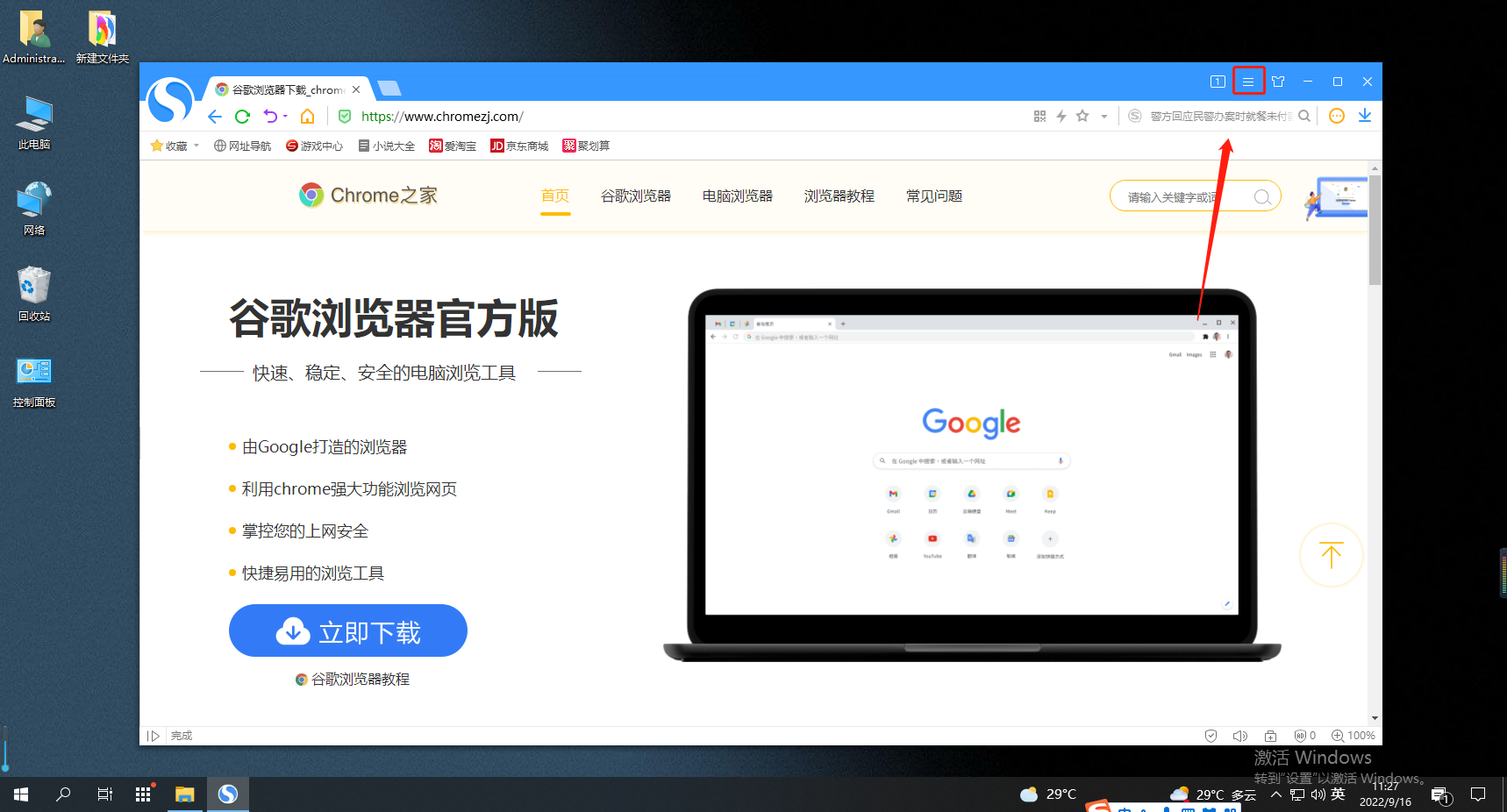
Task: Open the 谷歌浏览器教程 link
Action: [x=353, y=679]
